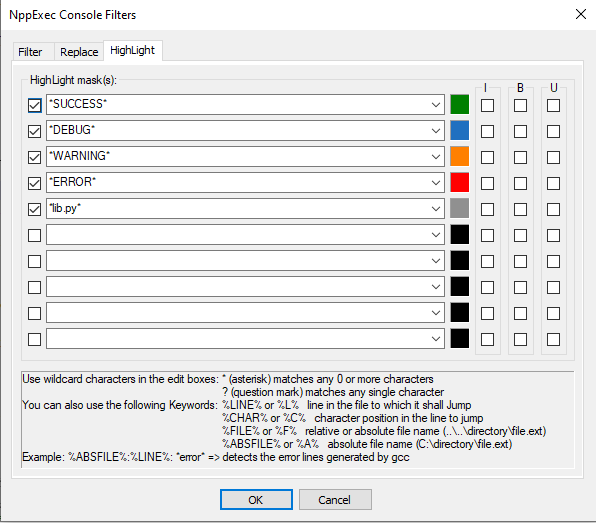Viewport: 596px width, 523px height.
Task: Click the '%CHAR% or %C%' keyword text
Action: [x=264, y=418]
